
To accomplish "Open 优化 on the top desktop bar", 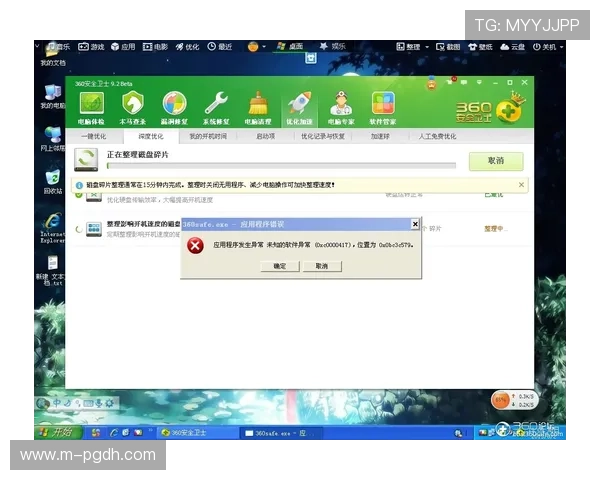I will click(187, 47).
